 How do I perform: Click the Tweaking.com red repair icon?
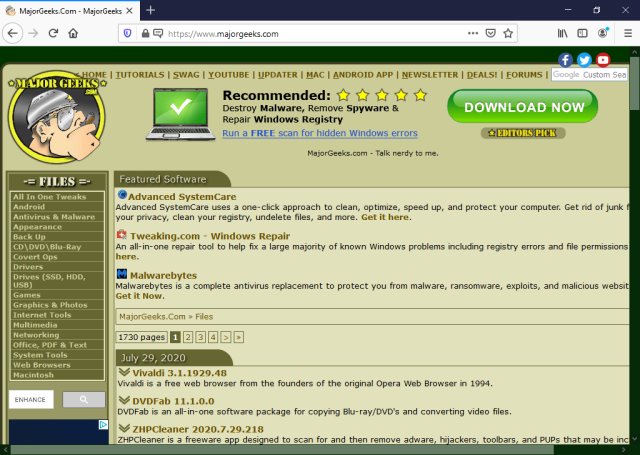(x=122, y=235)
